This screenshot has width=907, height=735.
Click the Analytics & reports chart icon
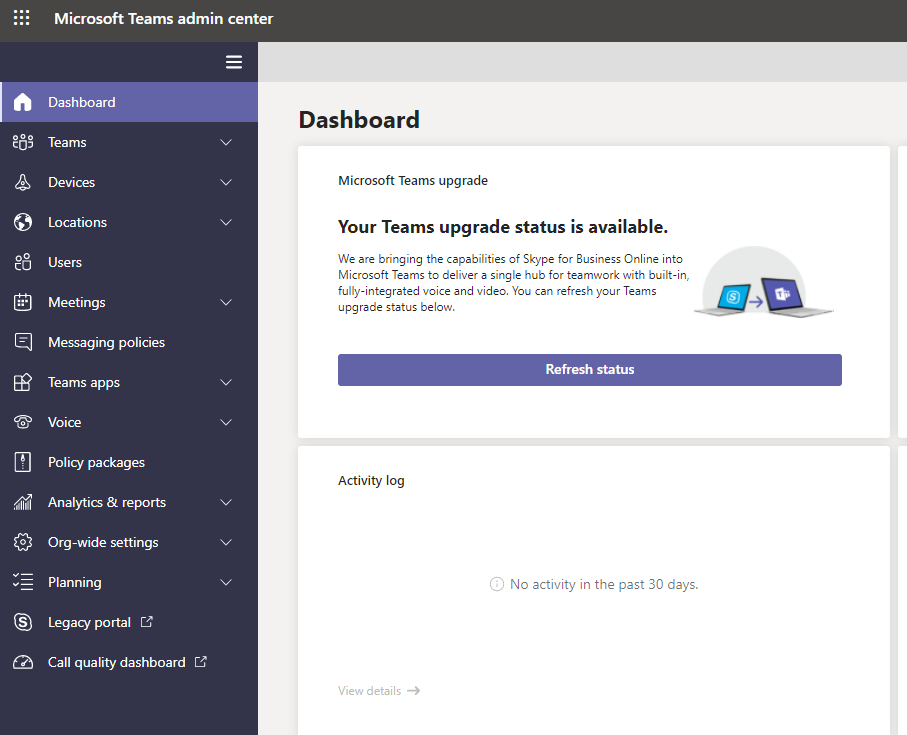23,502
